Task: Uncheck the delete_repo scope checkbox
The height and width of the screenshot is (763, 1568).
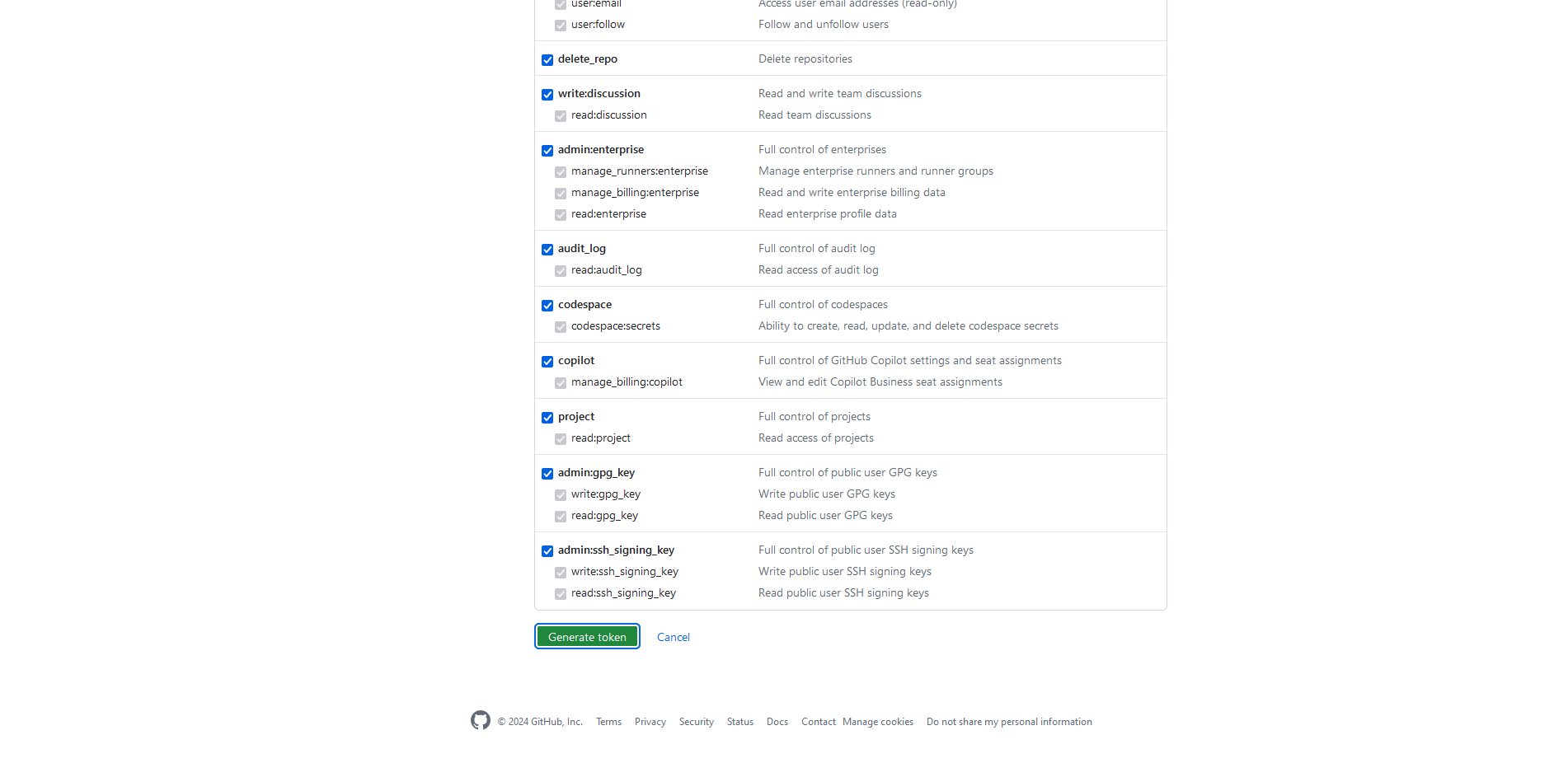Action: 547,60
